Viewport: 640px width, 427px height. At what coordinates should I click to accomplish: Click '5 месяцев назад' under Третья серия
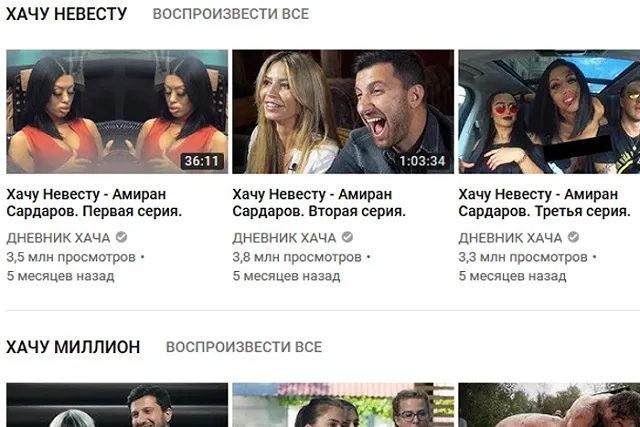(x=513, y=276)
